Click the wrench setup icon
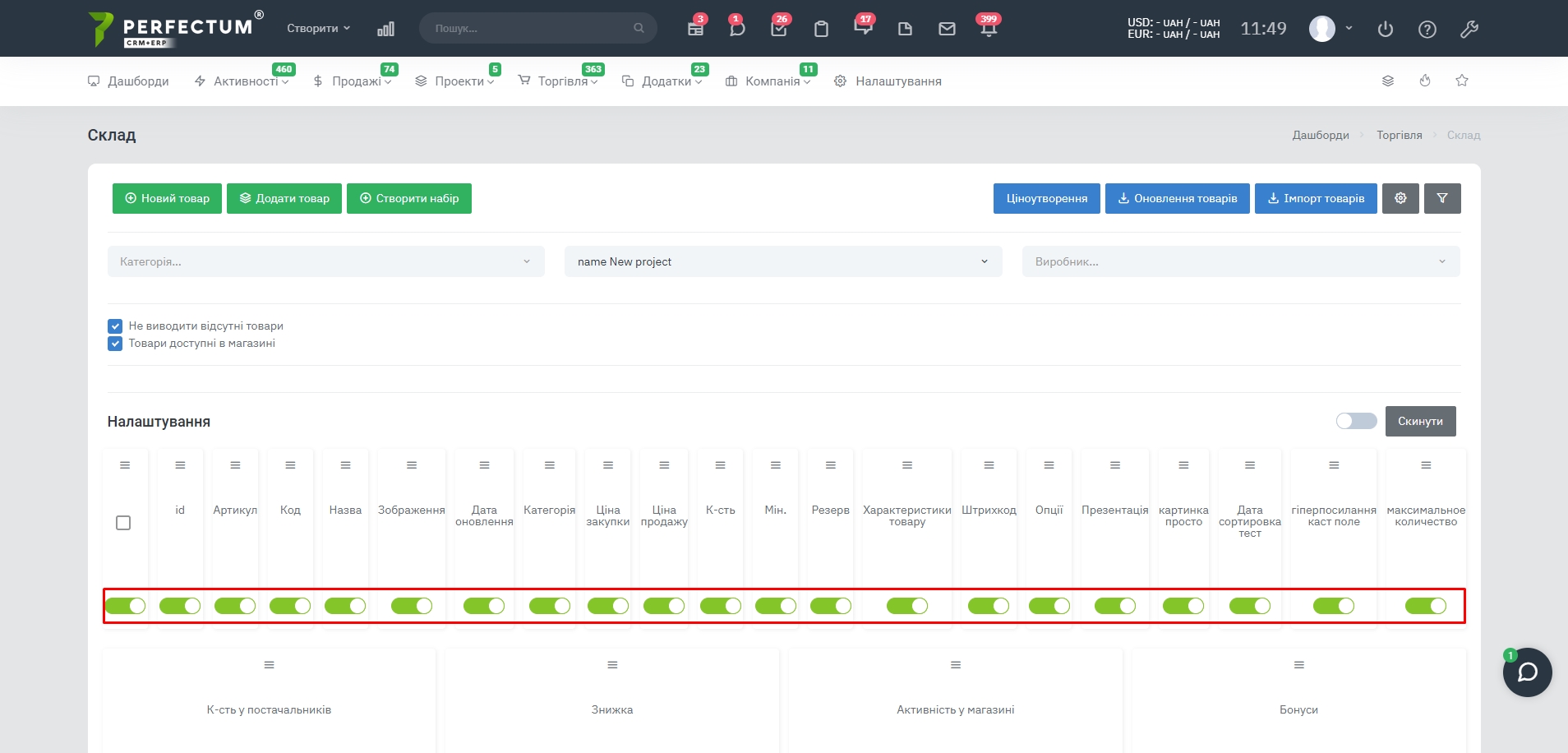 1469,30
